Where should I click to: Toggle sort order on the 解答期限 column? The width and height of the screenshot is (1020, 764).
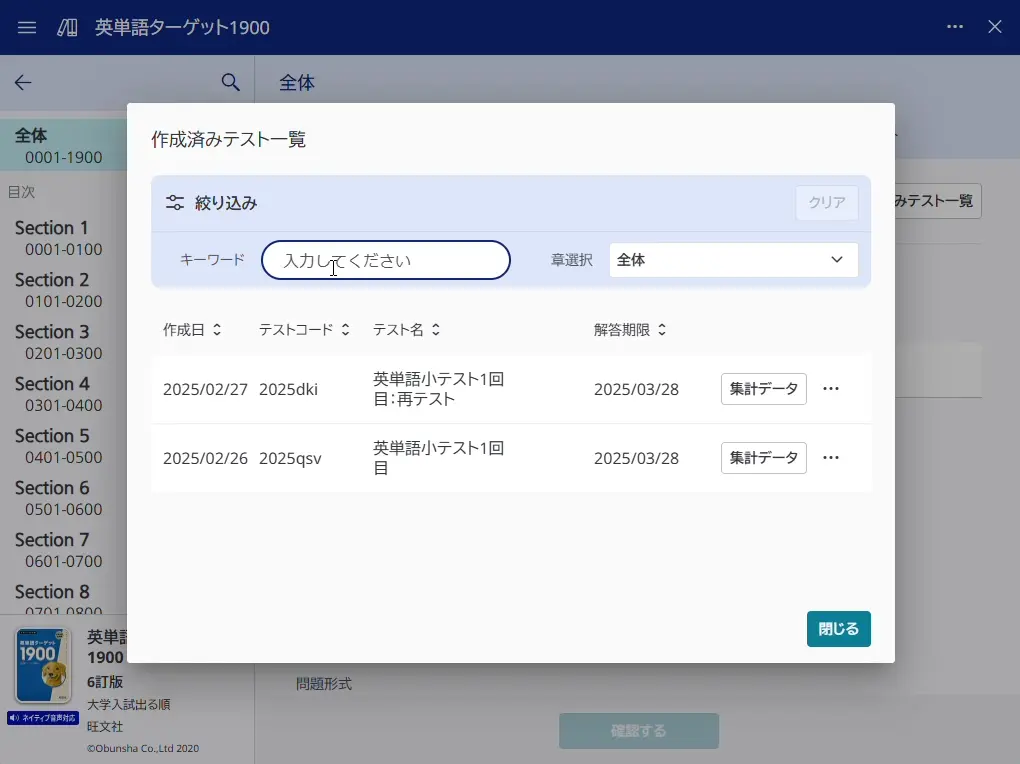coord(660,329)
